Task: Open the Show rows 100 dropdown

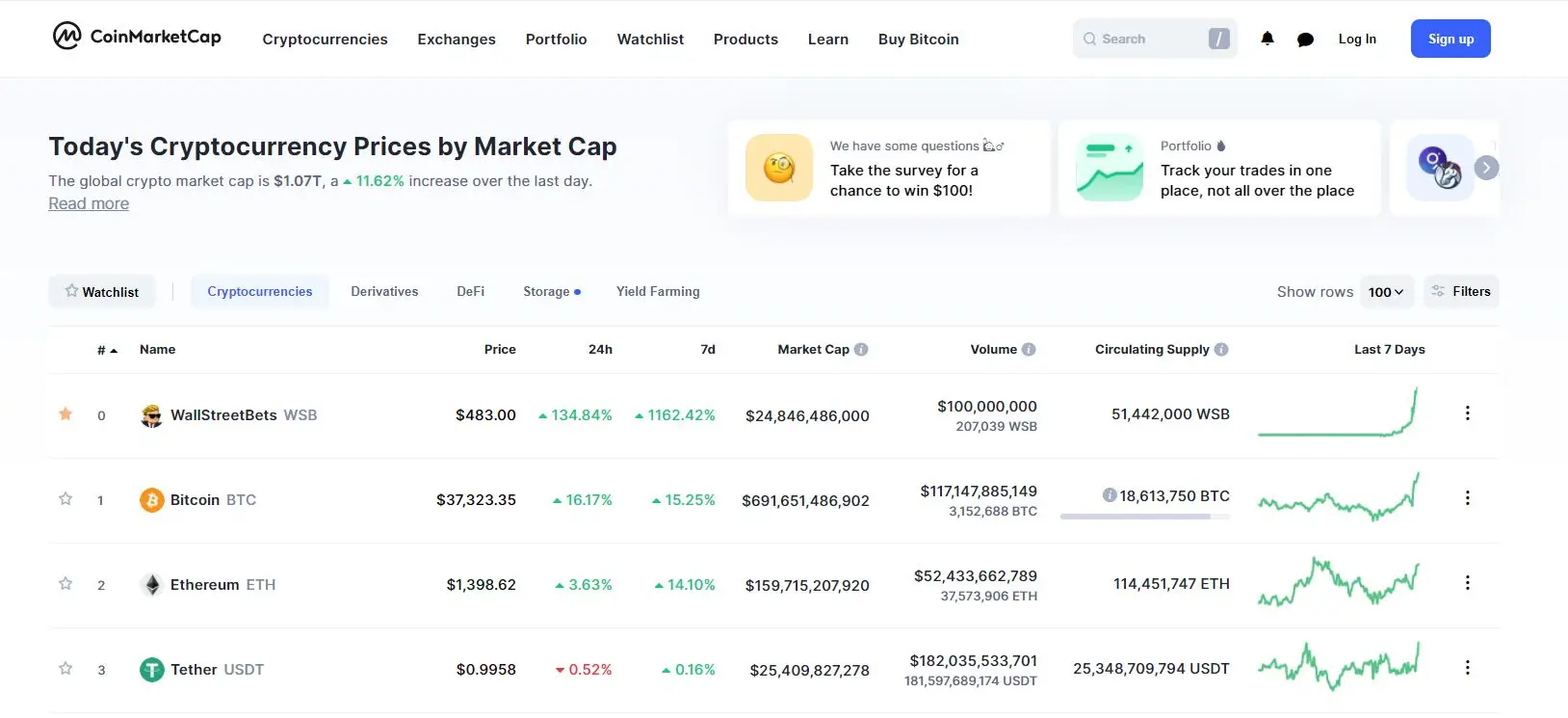Action: coord(1387,291)
